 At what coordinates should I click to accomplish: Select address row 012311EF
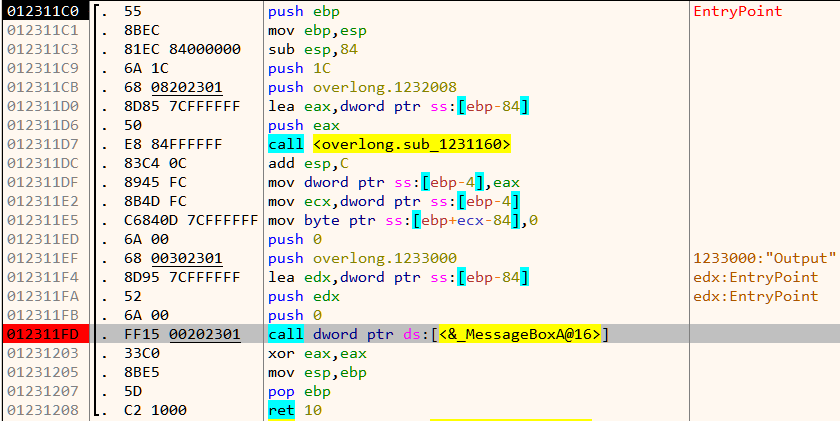pyautogui.click(x=43, y=258)
